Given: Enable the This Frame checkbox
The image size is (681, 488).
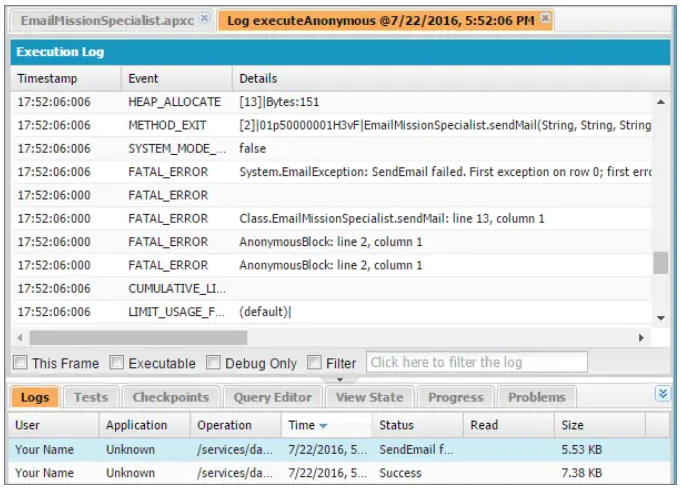Looking at the screenshot, I should [20, 362].
